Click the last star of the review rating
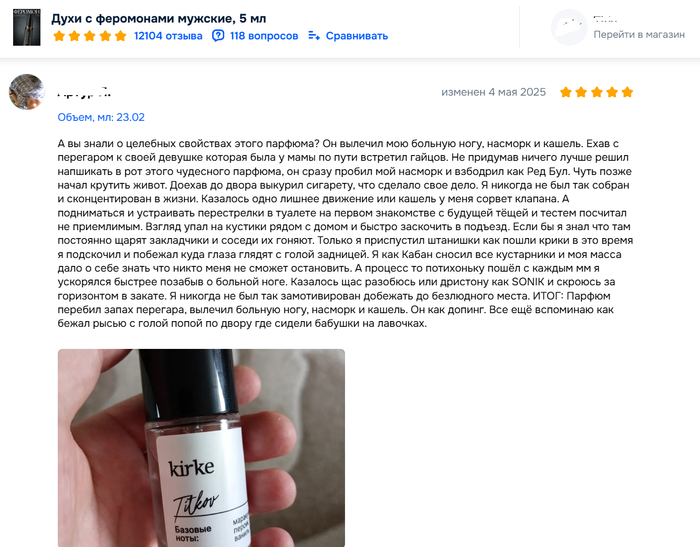The width and height of the screenshot is (700, 547). (x=627, y=92)
